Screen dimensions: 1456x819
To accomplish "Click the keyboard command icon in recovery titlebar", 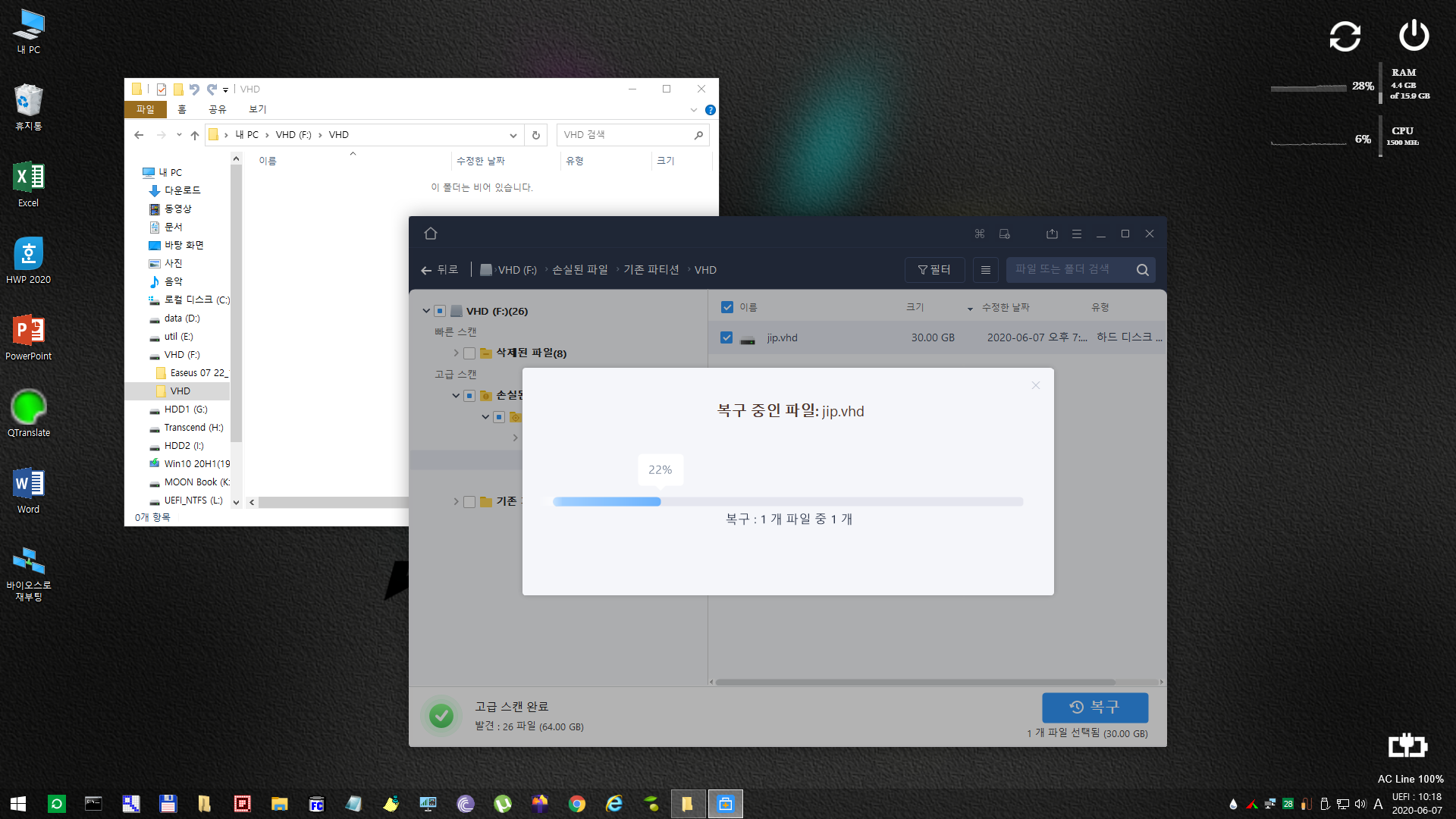I will coord(980,234).
